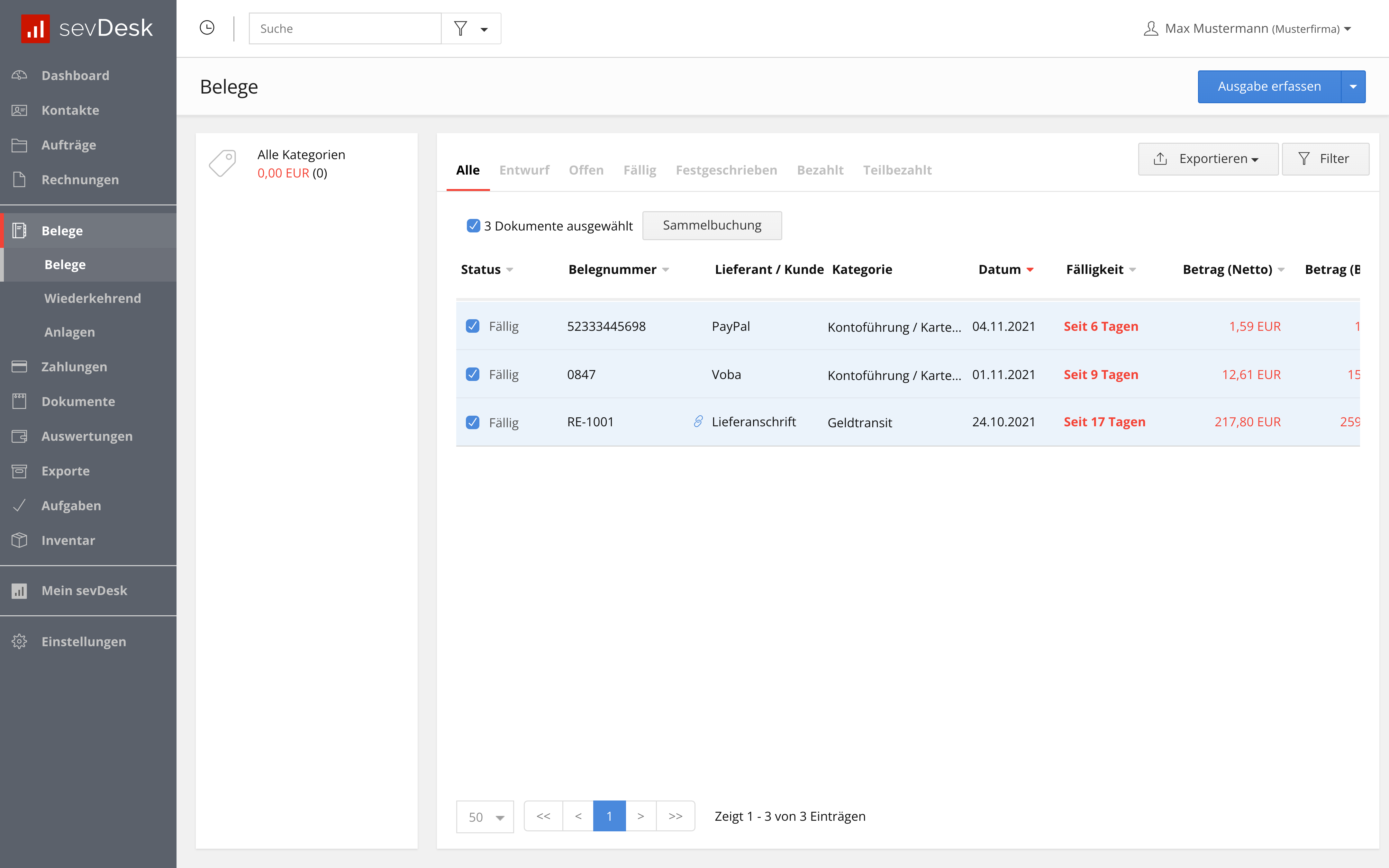
Task: Open the search filter dropdown arrow
Action: [484, 29]
